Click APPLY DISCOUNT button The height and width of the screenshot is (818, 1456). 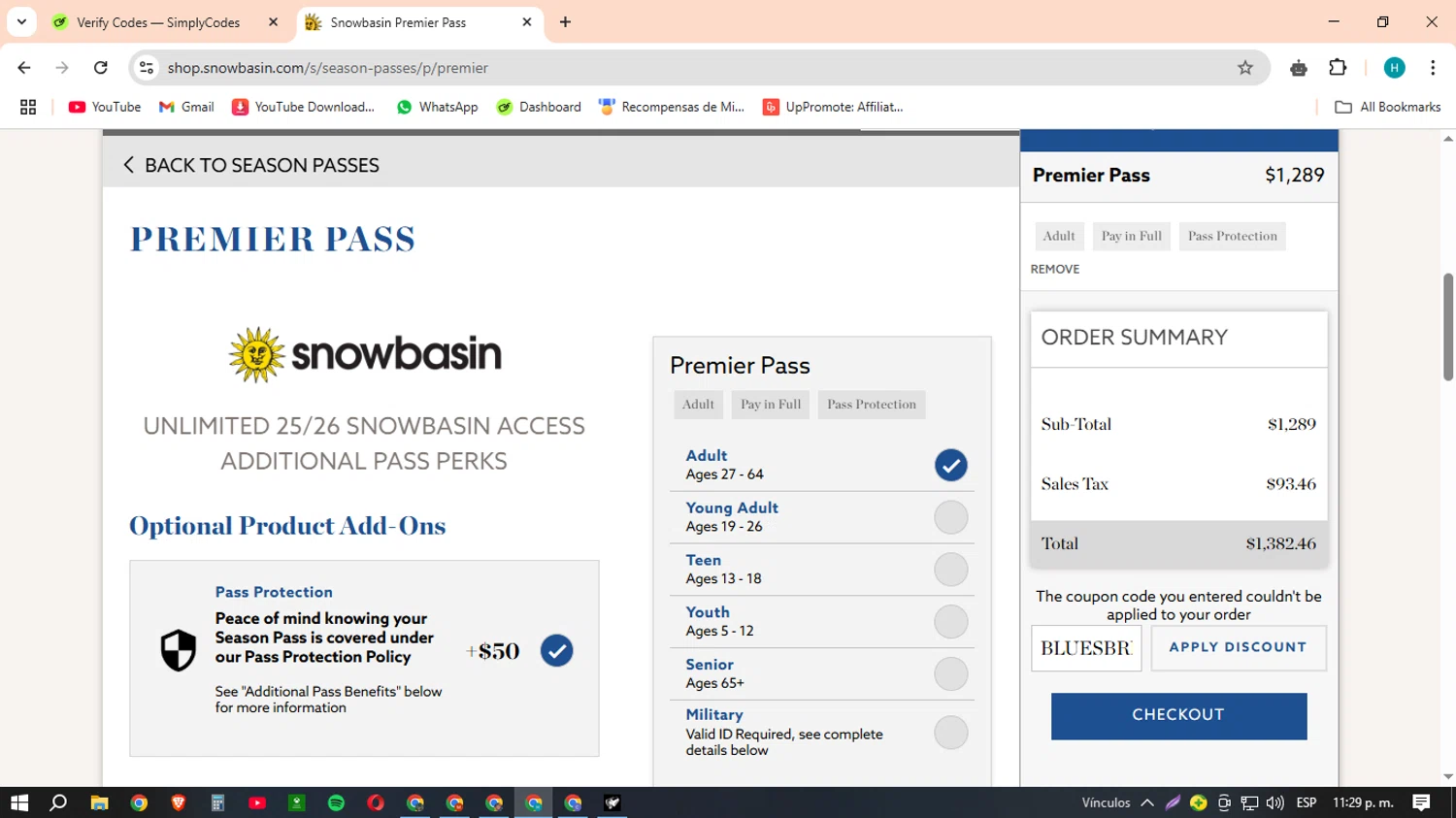point(1239,647)
